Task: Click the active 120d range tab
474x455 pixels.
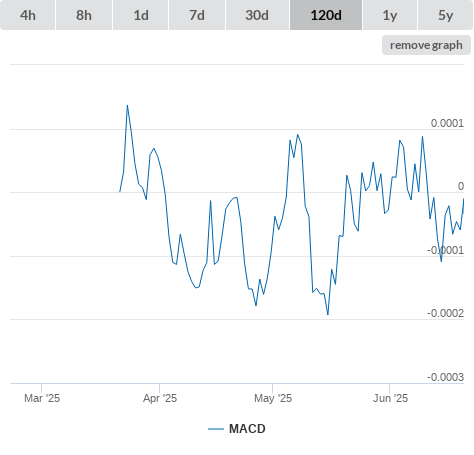Action: [x=326, y=15]
